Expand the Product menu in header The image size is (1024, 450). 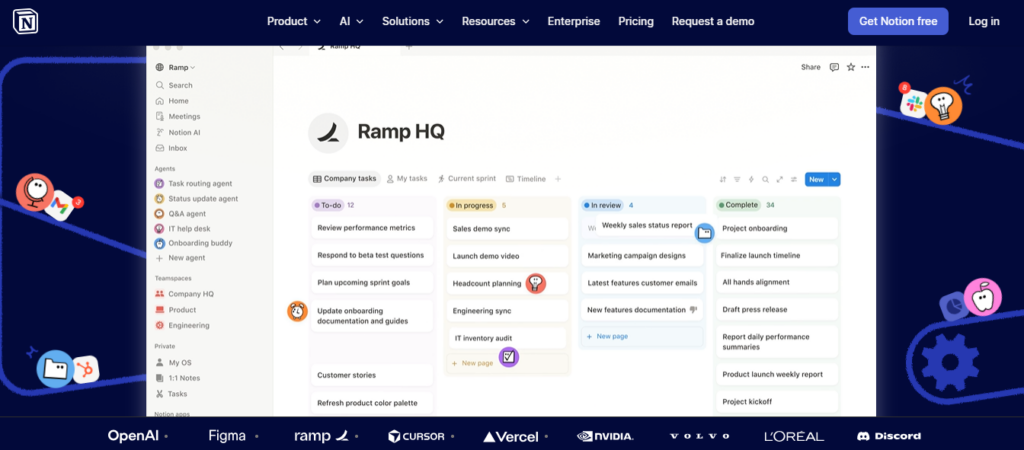(293, 21)
